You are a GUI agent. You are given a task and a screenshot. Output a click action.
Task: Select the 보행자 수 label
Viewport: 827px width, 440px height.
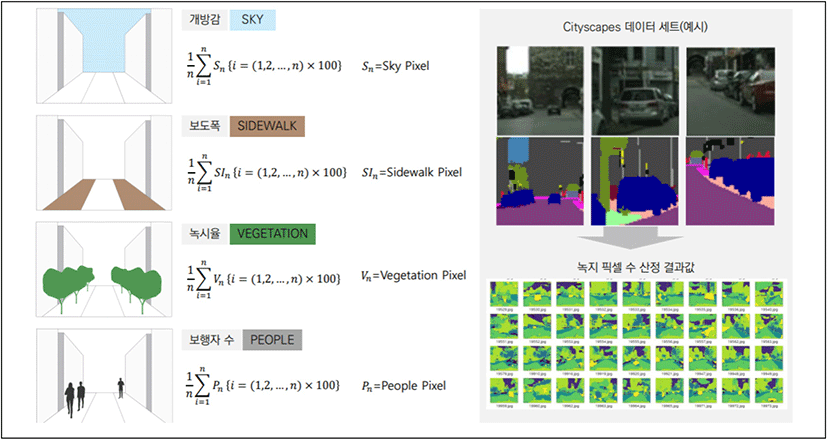211,340
